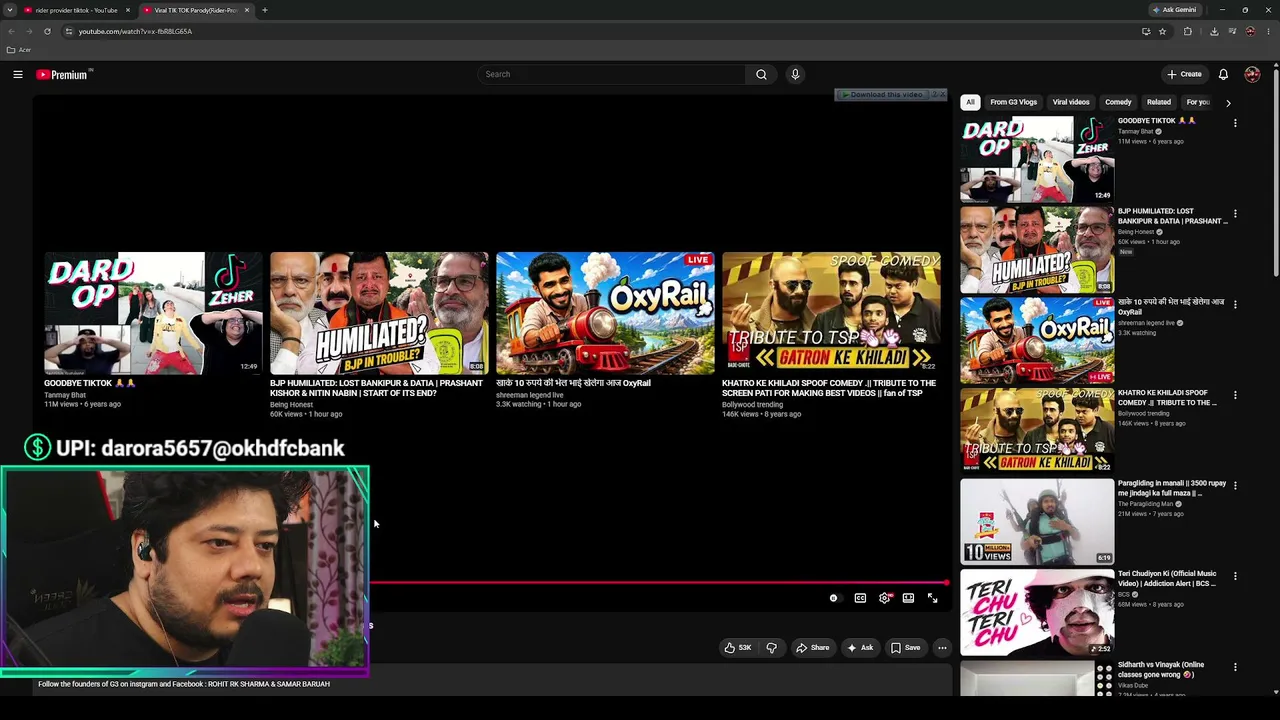Open options for GOODBYE TIKTOK sidebar video
The height and width of the screenshot is (720, 1280).
1235,123
